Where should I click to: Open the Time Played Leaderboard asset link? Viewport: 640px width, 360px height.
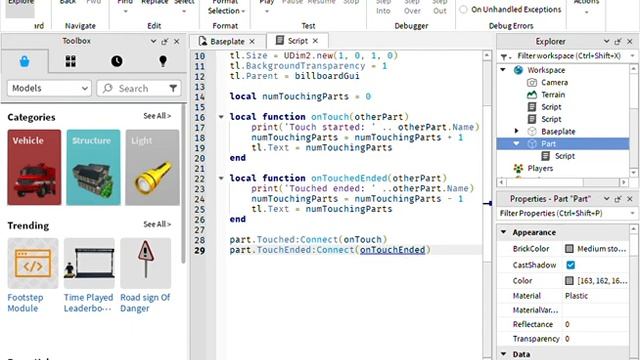pos(88,303)
